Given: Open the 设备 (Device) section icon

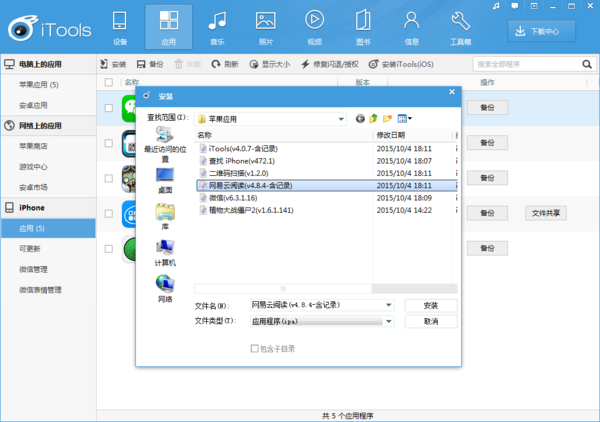Looking at the screenshot, I should click(x=120, y=26).
